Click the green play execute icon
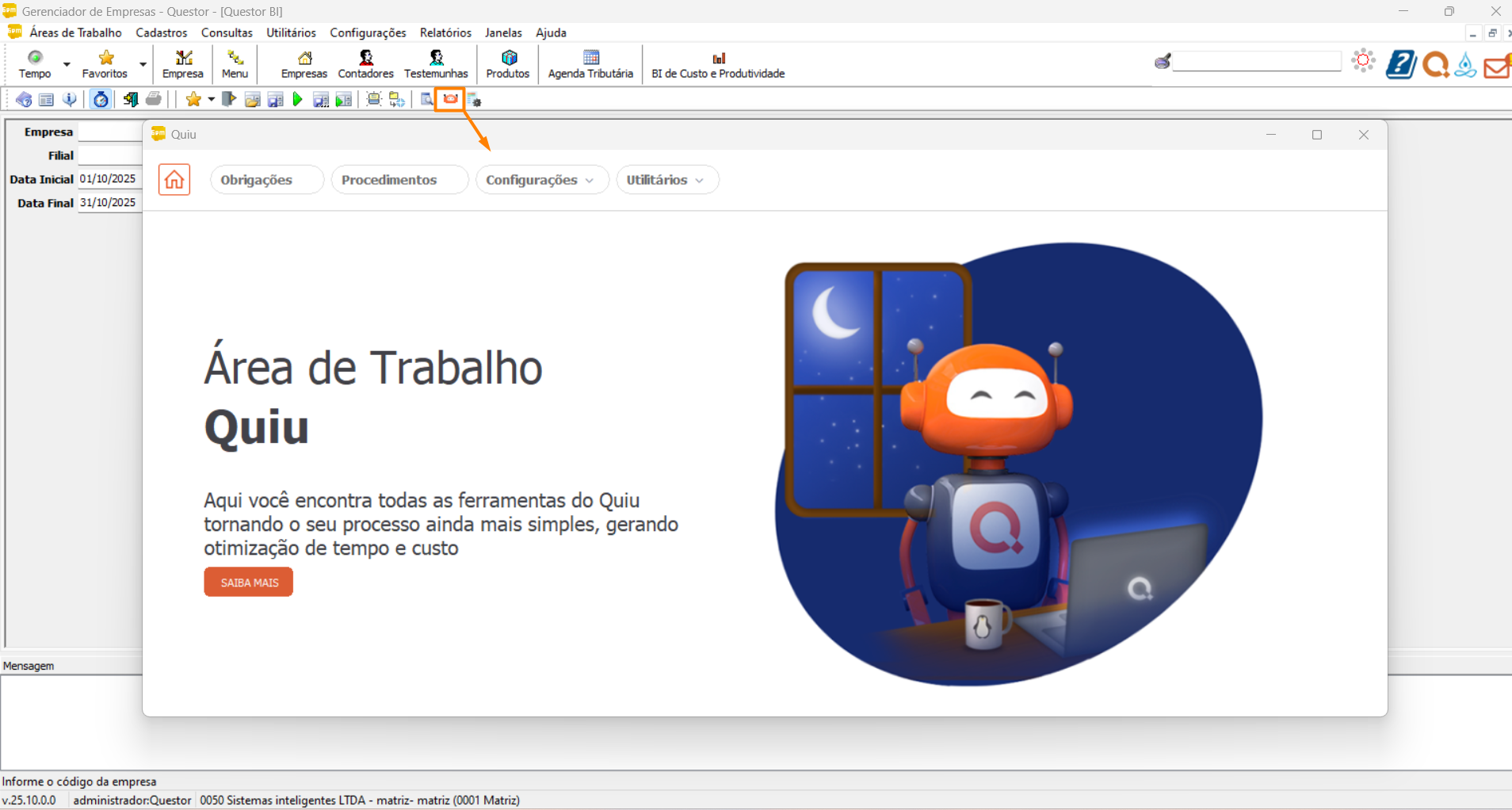The image size is (1512, 810). [298, 100]
